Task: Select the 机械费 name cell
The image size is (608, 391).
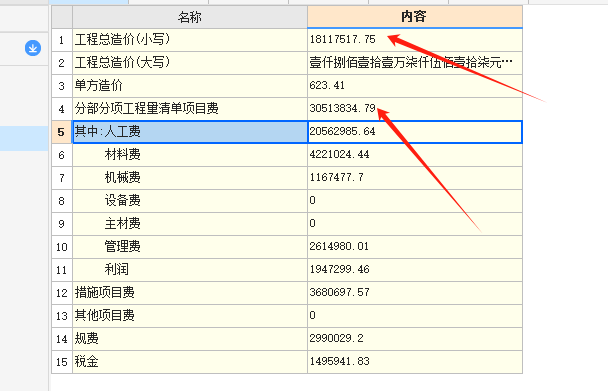Action: (190, 178)
